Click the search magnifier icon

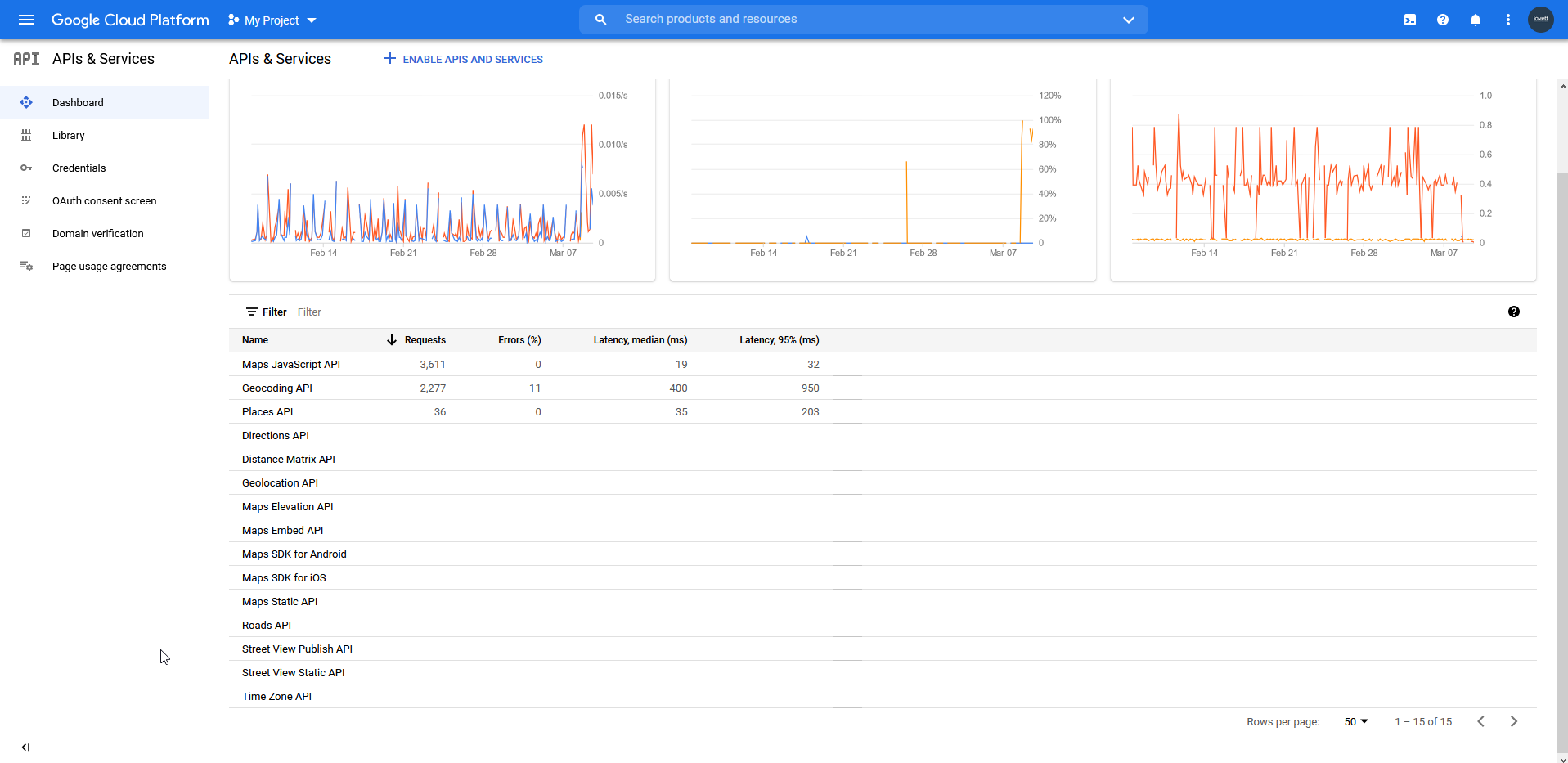[600, 19]
